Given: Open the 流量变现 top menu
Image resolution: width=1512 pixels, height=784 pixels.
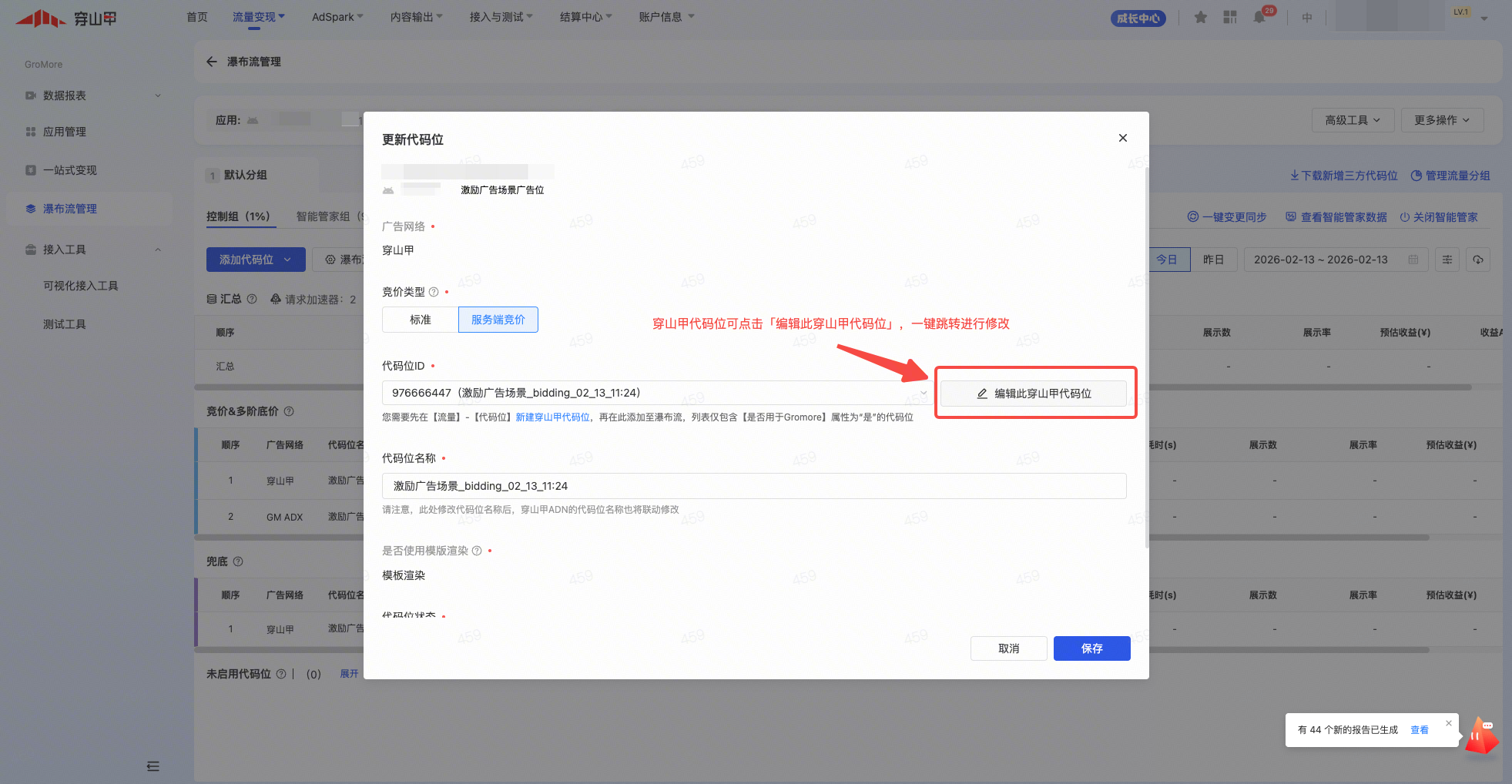Looking at the screenshot, I should 258,17.
